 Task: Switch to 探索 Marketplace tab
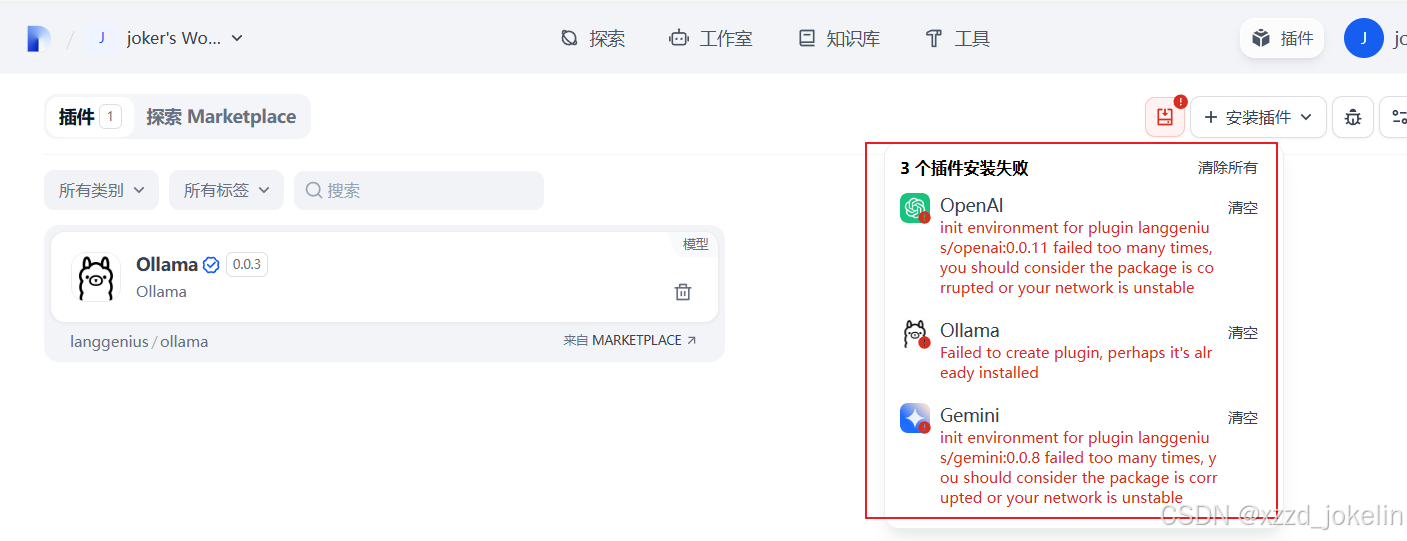pyautogui.click(x=221, y=117)
